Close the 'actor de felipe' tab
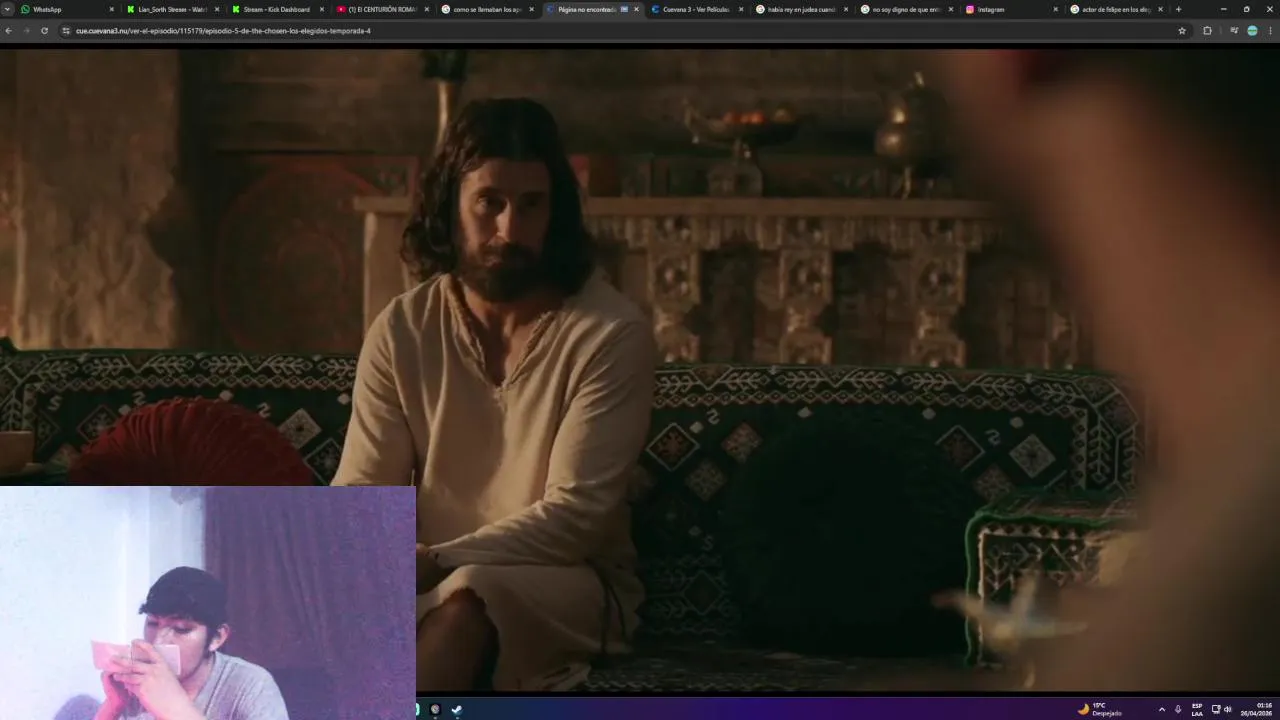 [x=1160, y=9]
